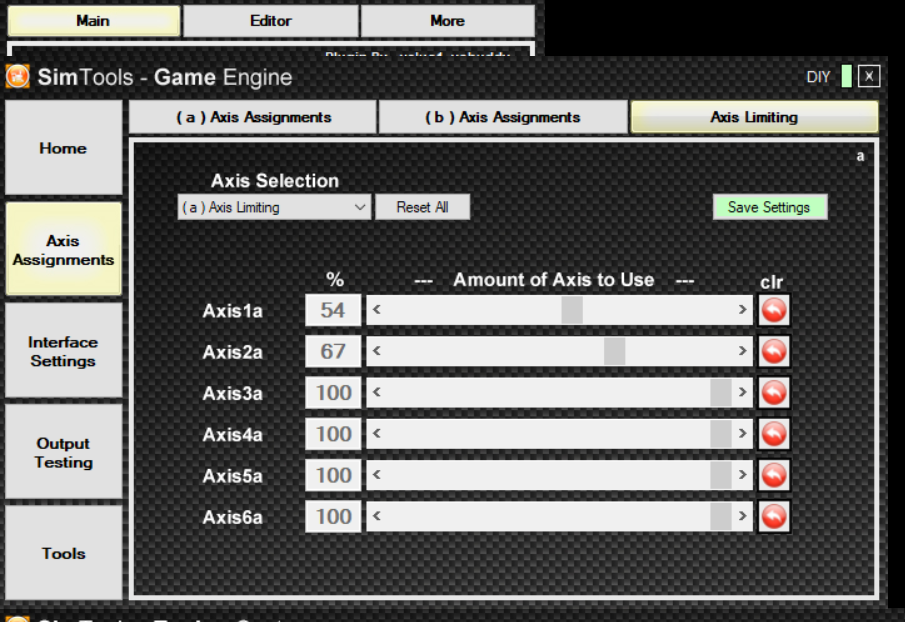
Task: Click Axis4a slider right arrow
Action: (x=742, y=433)
